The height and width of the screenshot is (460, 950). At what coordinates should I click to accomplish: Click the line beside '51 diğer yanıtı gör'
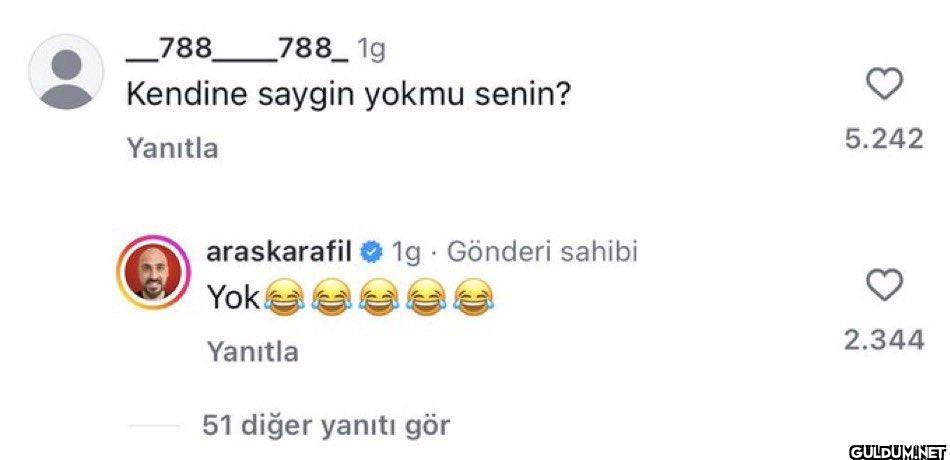tap(154, 426)
